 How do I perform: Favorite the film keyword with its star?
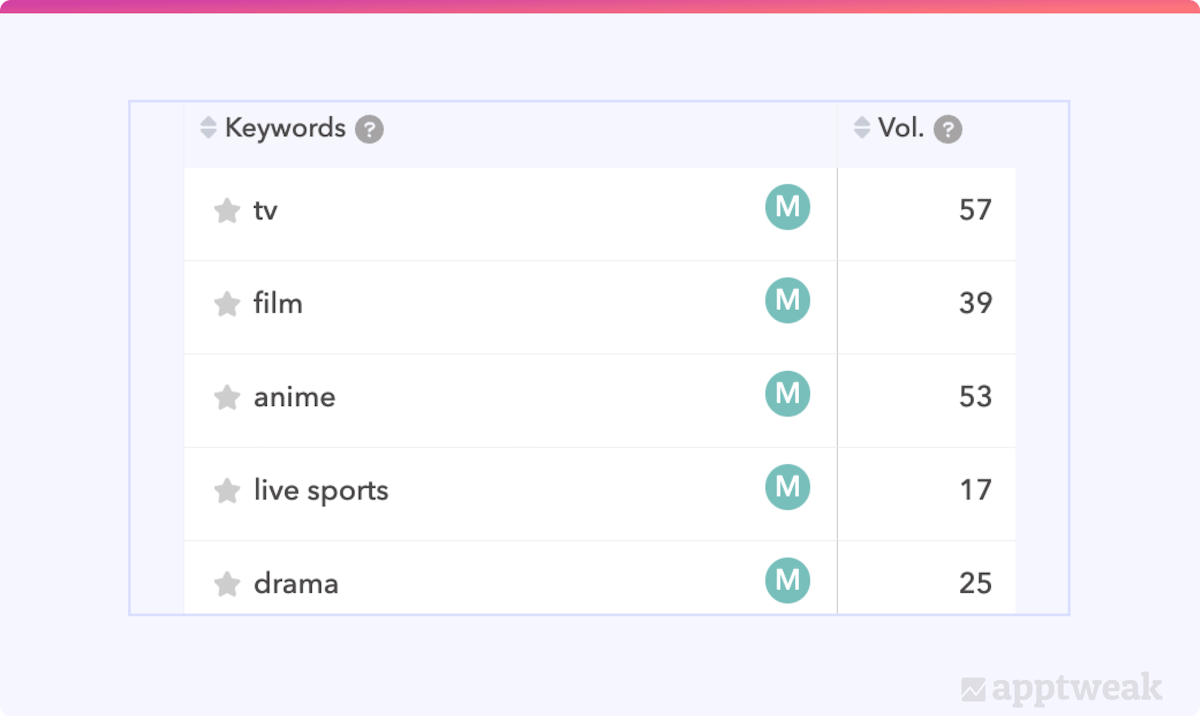pyautogui.click(x=227, y=304)
